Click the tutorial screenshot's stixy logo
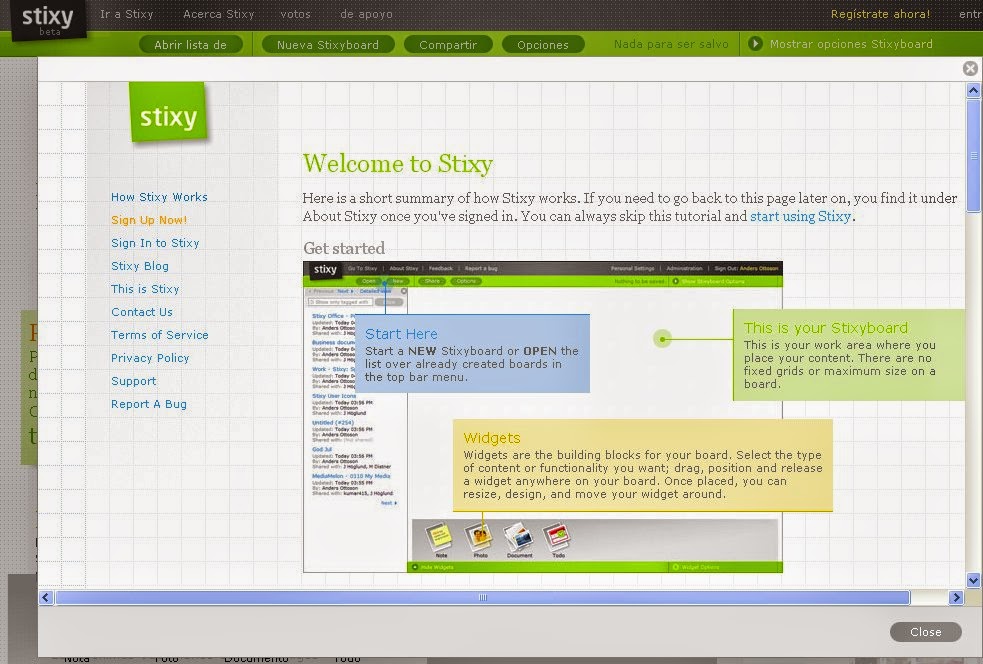 (x=325, y=270)
